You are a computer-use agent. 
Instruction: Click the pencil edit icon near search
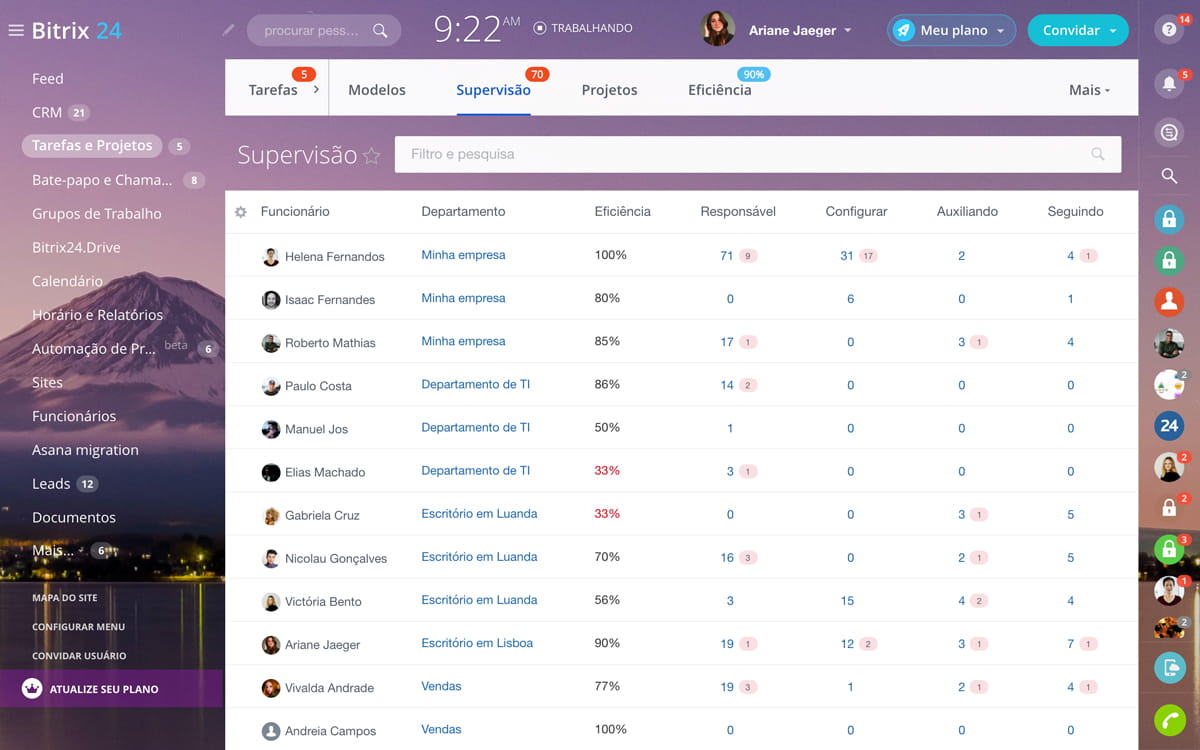[x=228, y=30]
